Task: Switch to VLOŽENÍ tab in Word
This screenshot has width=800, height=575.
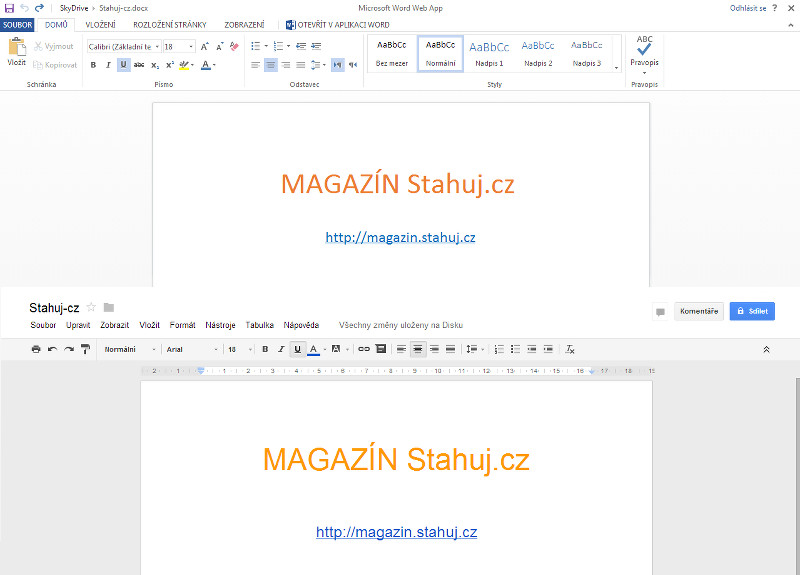Action: click(x=101, y=25)
